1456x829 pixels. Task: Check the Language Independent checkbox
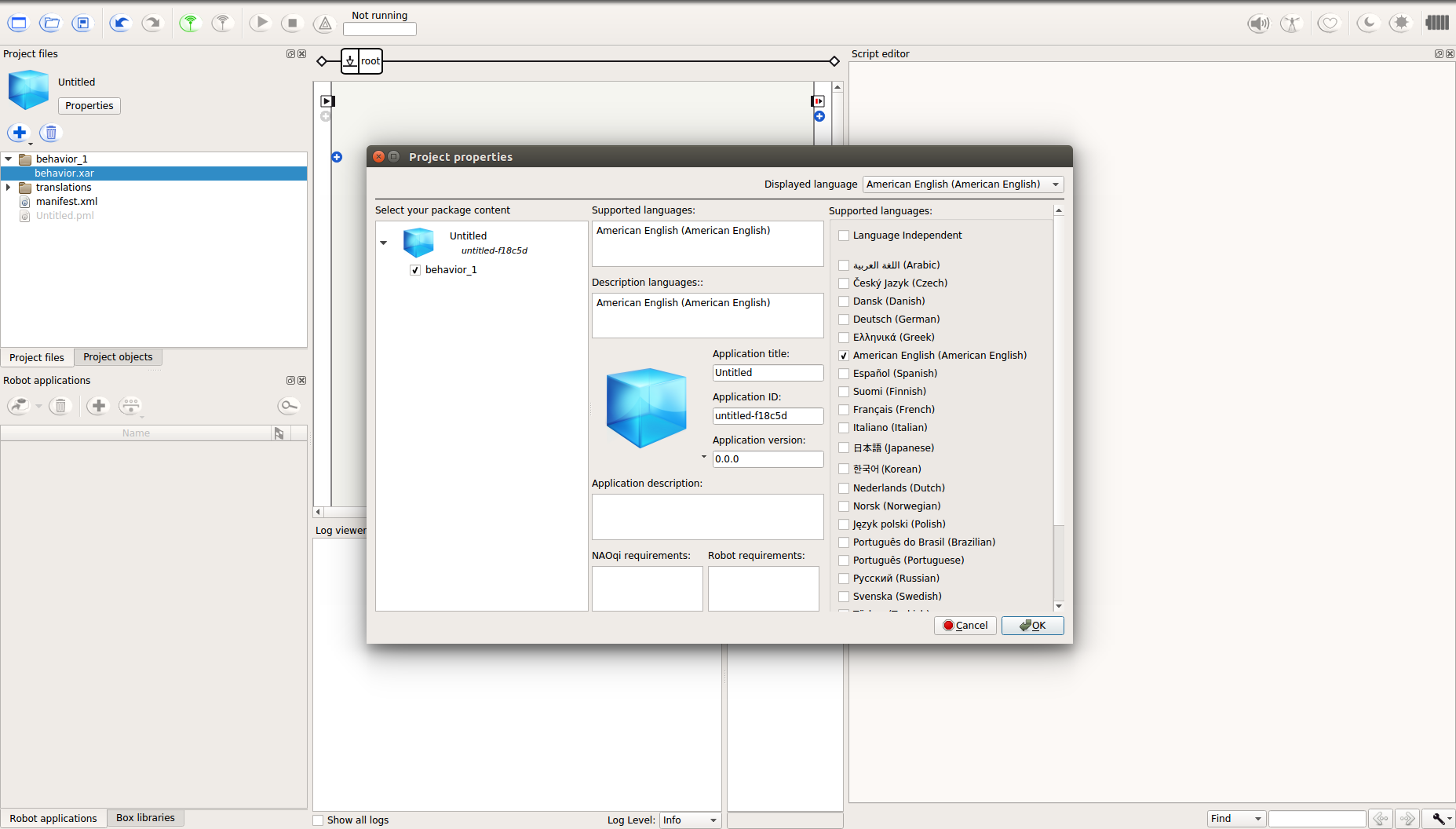[844, 236]
